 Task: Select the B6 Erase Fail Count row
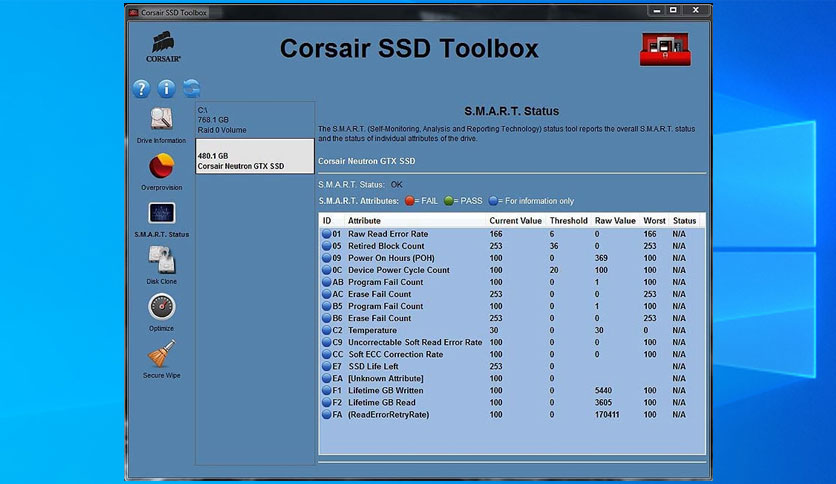512,318
